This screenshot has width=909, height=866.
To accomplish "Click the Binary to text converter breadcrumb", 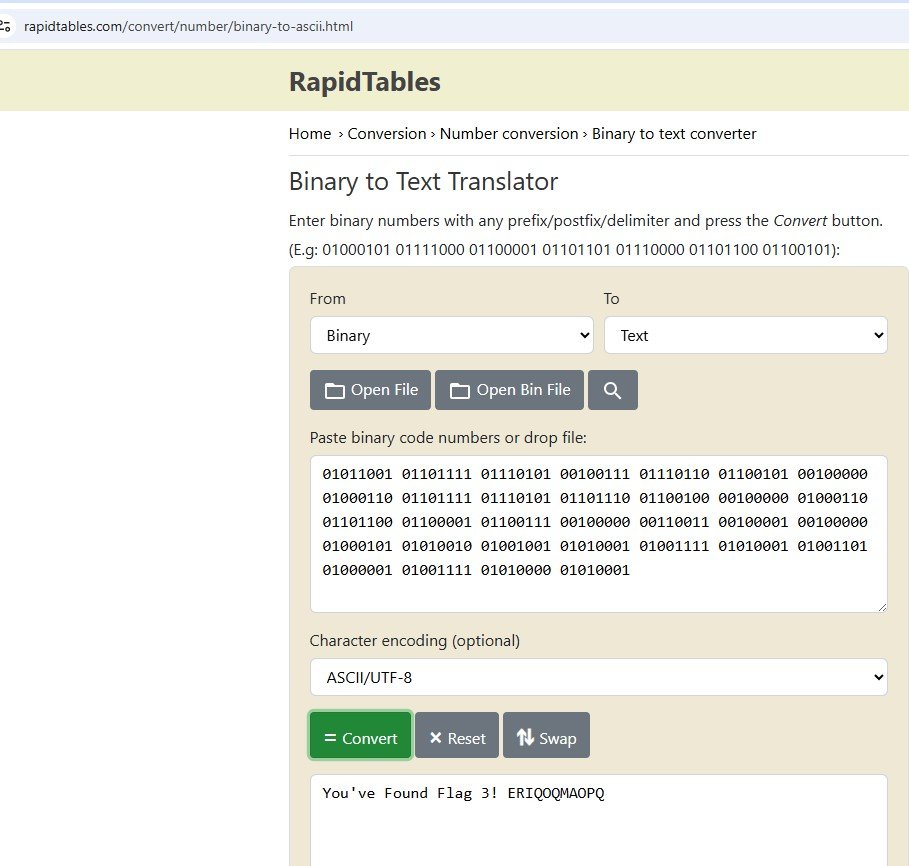I will pyautogui.click(x=674, y=133).
